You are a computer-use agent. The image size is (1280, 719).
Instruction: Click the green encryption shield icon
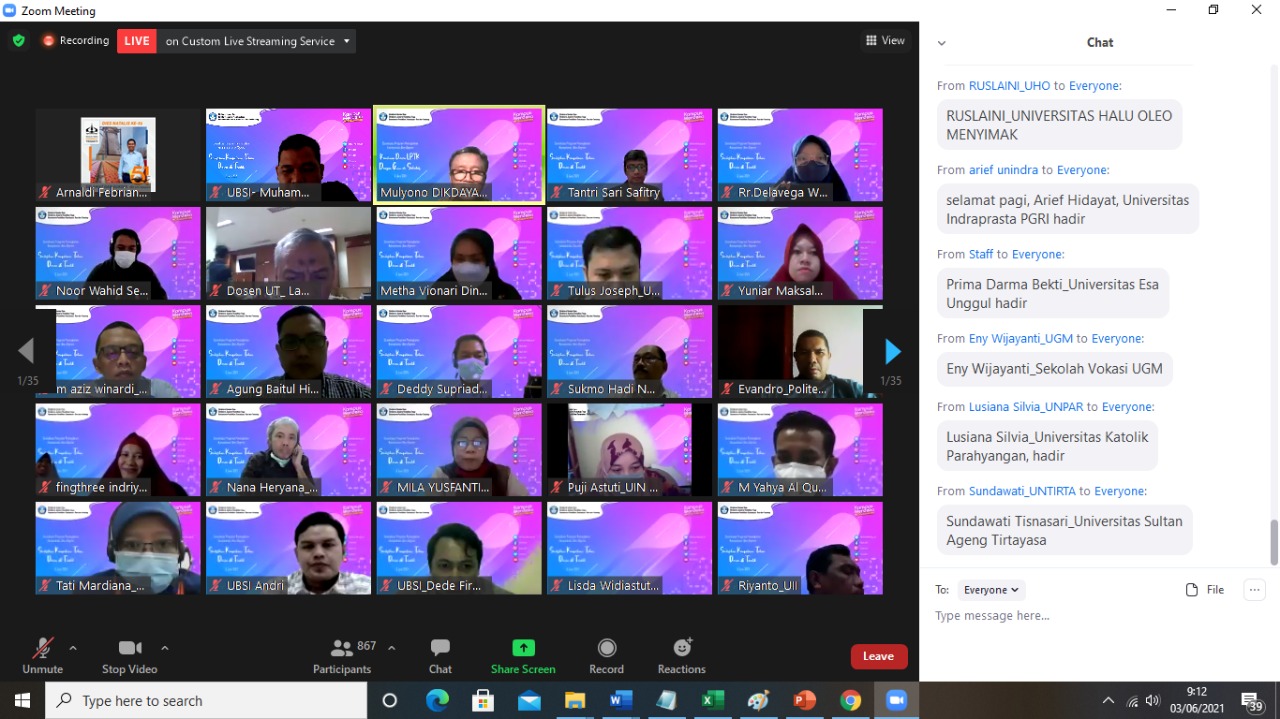point(18,41)
